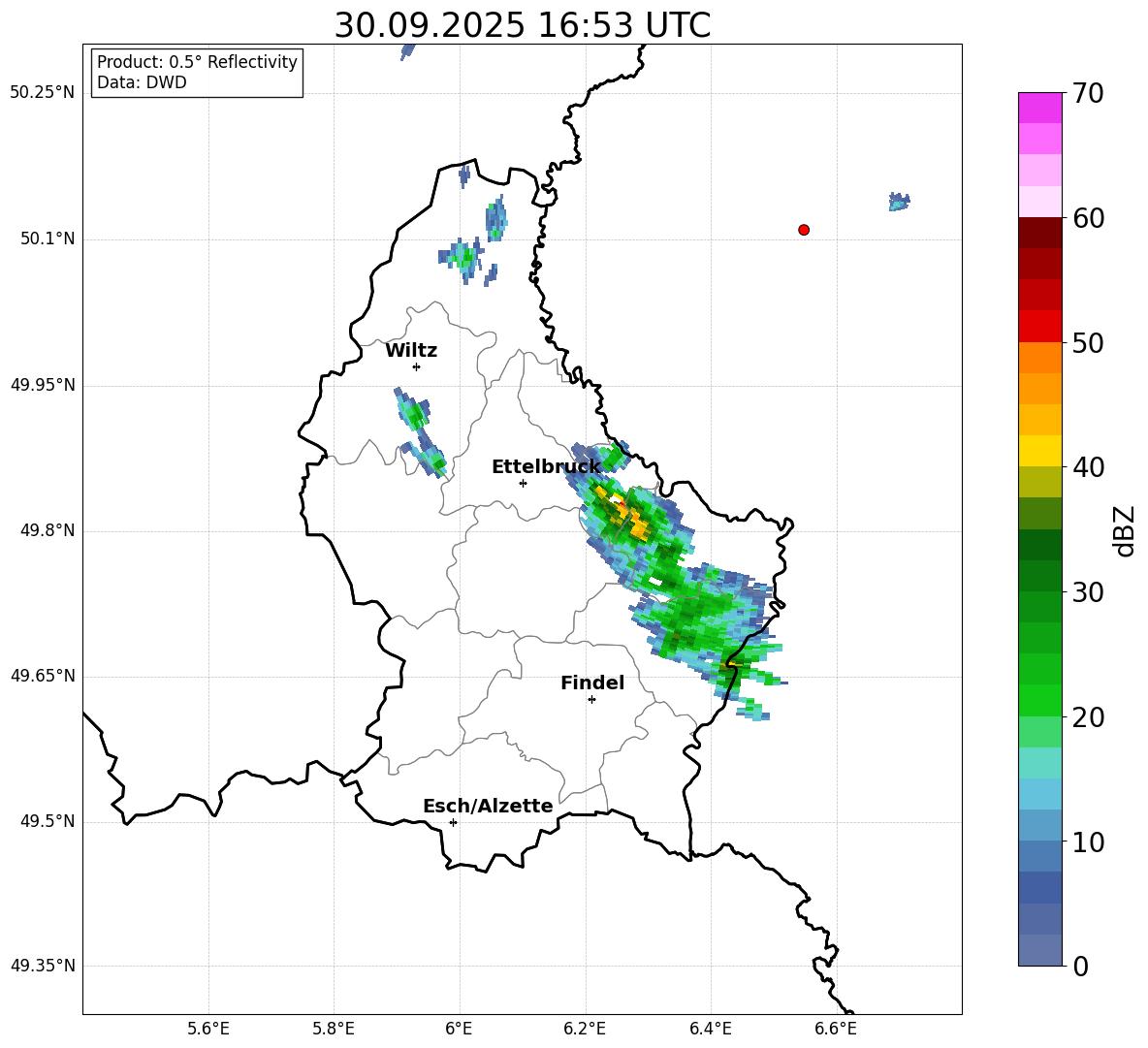This screenshot has width=1148, height=1048.
Task: Click the 49.8°N latitude label
Action: [48, 530]
